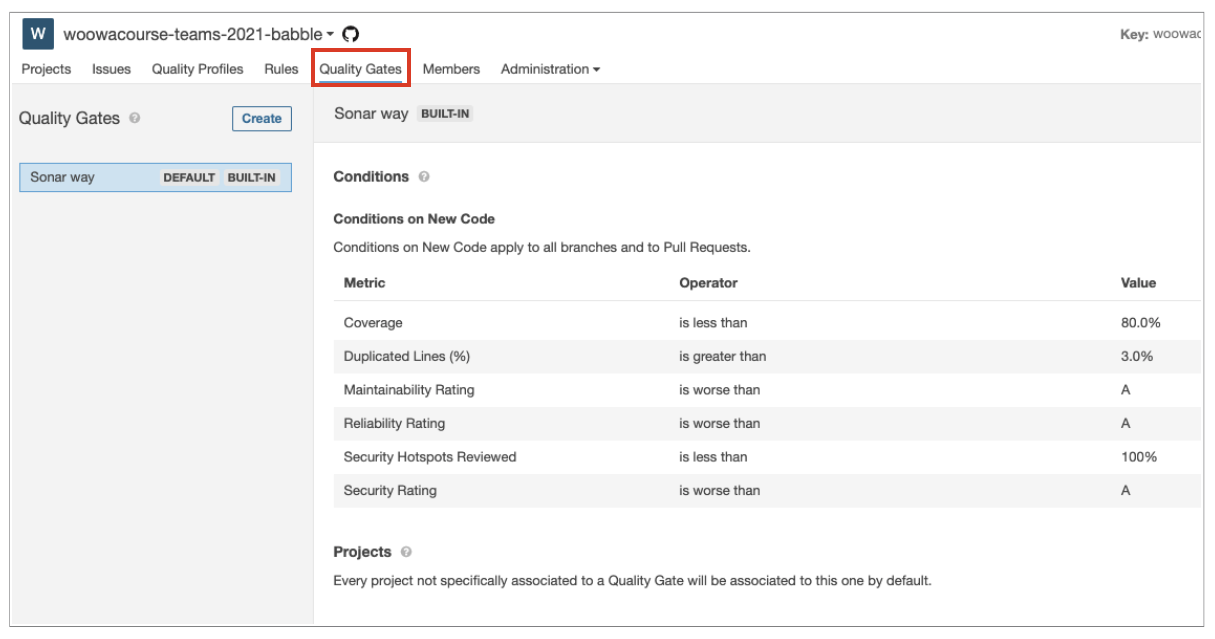Click the 80.0% coverage value
1215x639 pixels.
[x=1141, y=323]
